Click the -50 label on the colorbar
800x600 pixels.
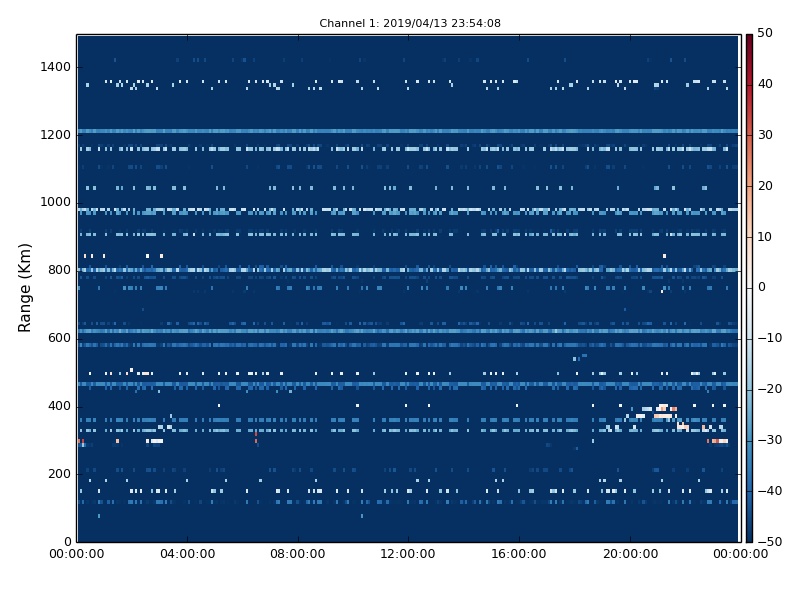767,541
